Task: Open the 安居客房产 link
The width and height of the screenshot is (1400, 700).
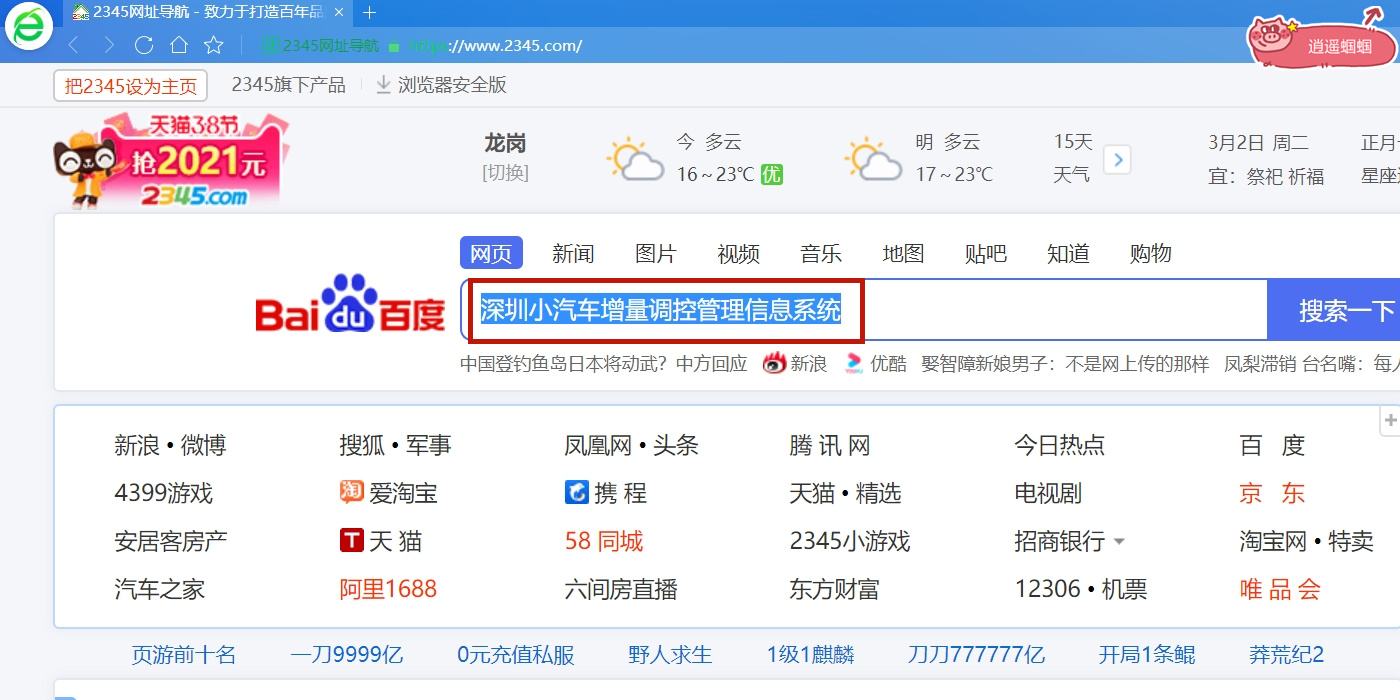Action: 171,542
